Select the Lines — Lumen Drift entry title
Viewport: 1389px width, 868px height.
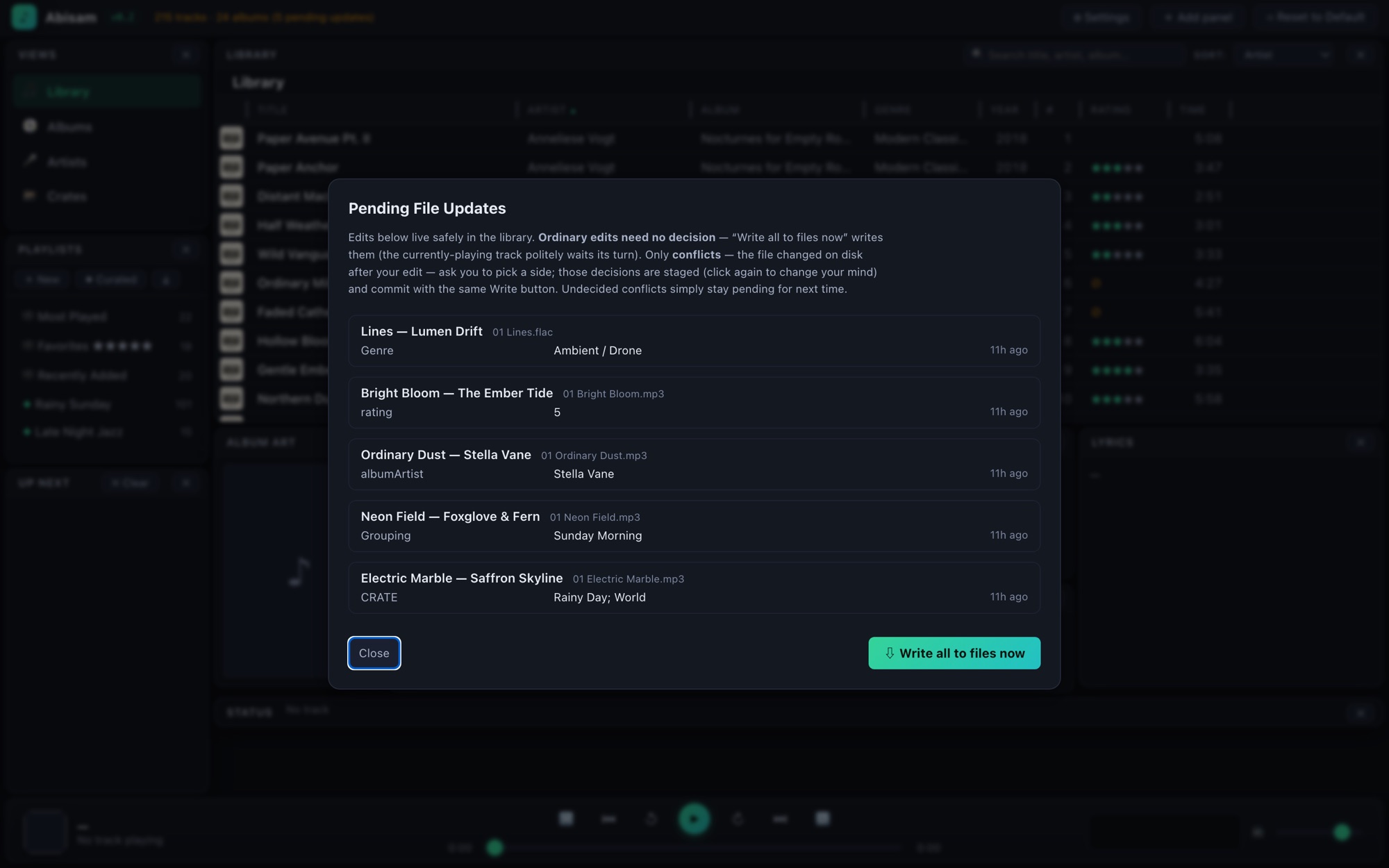click(422, 331)
